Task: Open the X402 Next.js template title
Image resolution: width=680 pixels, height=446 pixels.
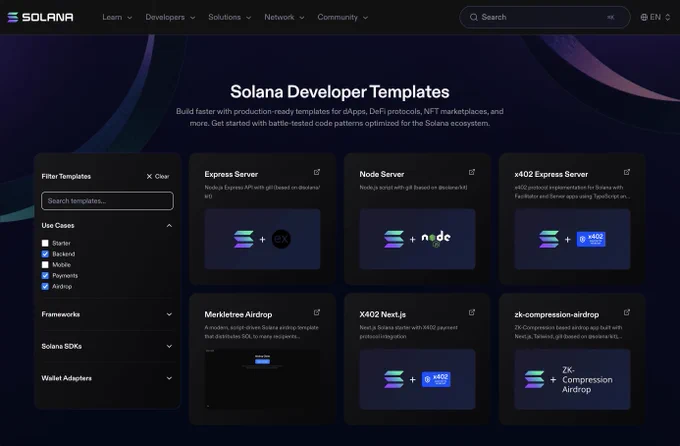Action: click(382, 315)
